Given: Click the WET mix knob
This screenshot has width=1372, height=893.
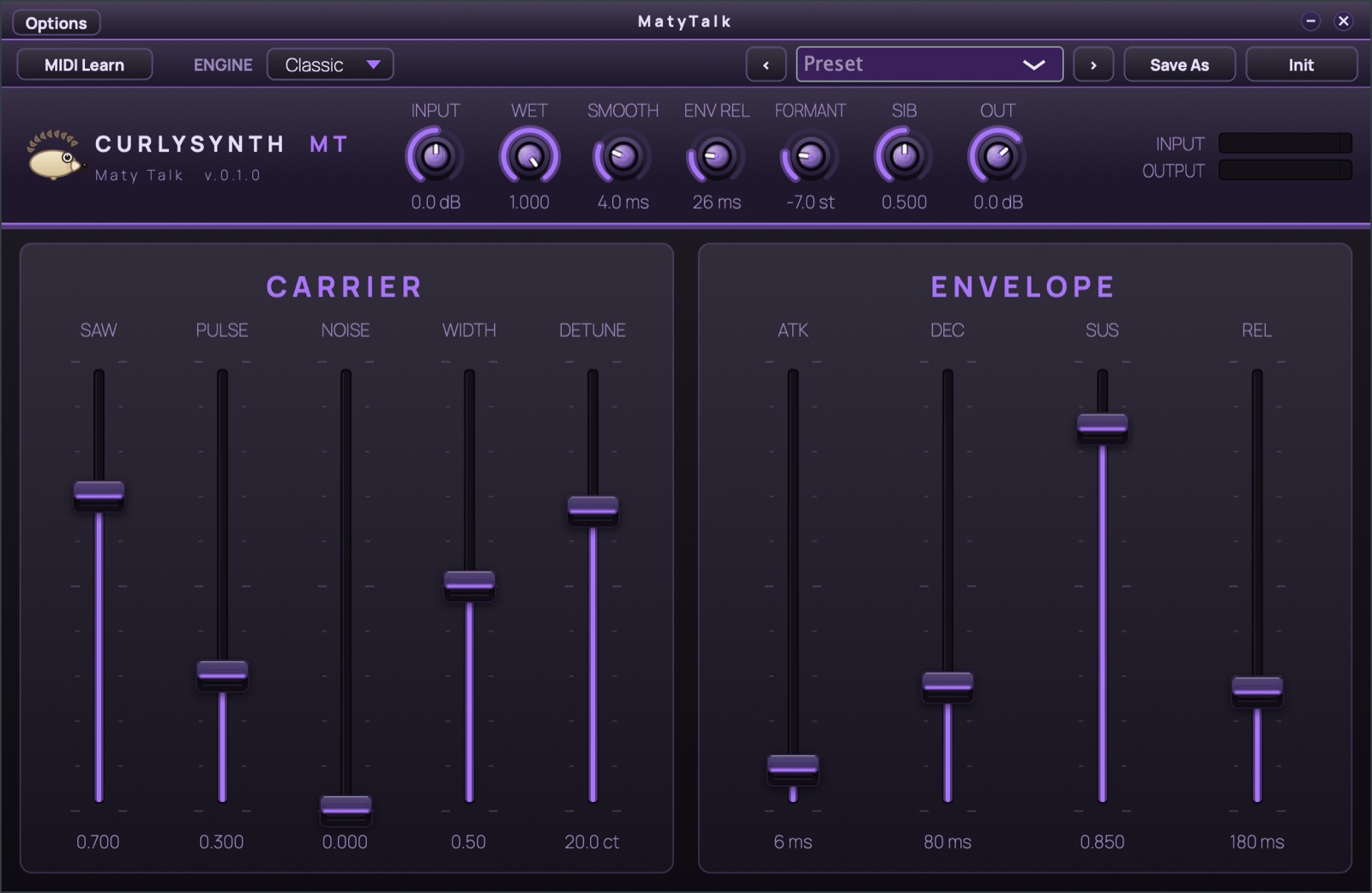Looking at the screenshot, I should coord(529,156).
